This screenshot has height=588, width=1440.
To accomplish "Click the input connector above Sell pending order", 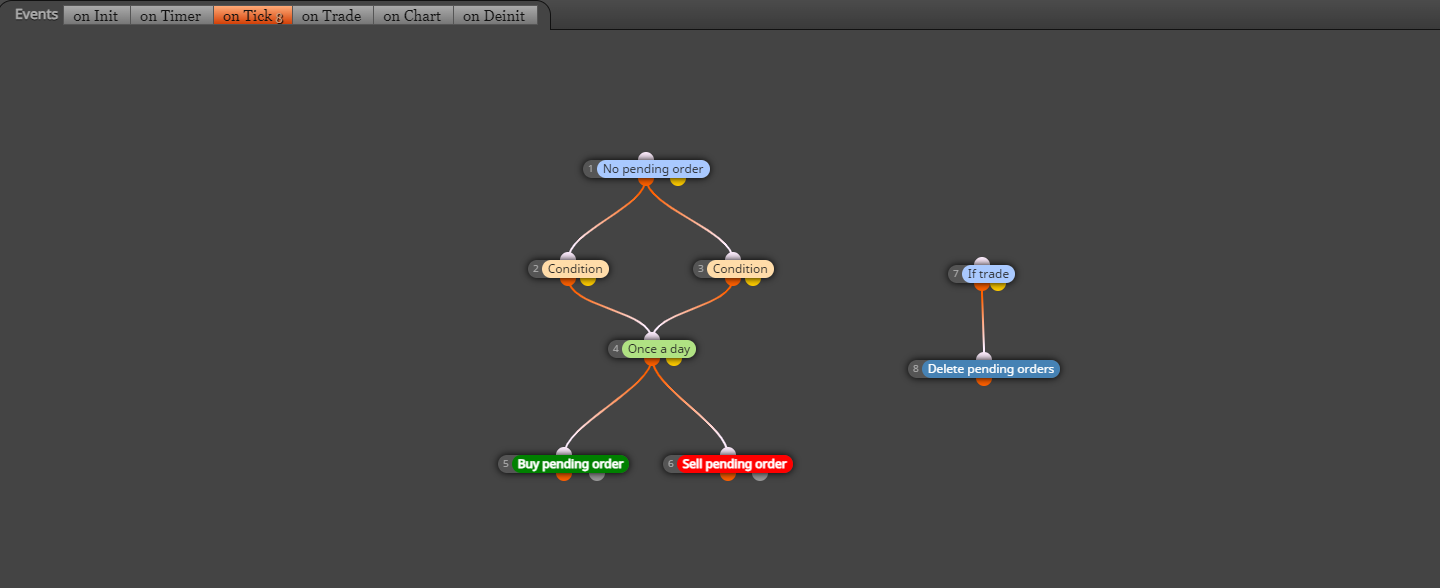I will coord(728,452).
